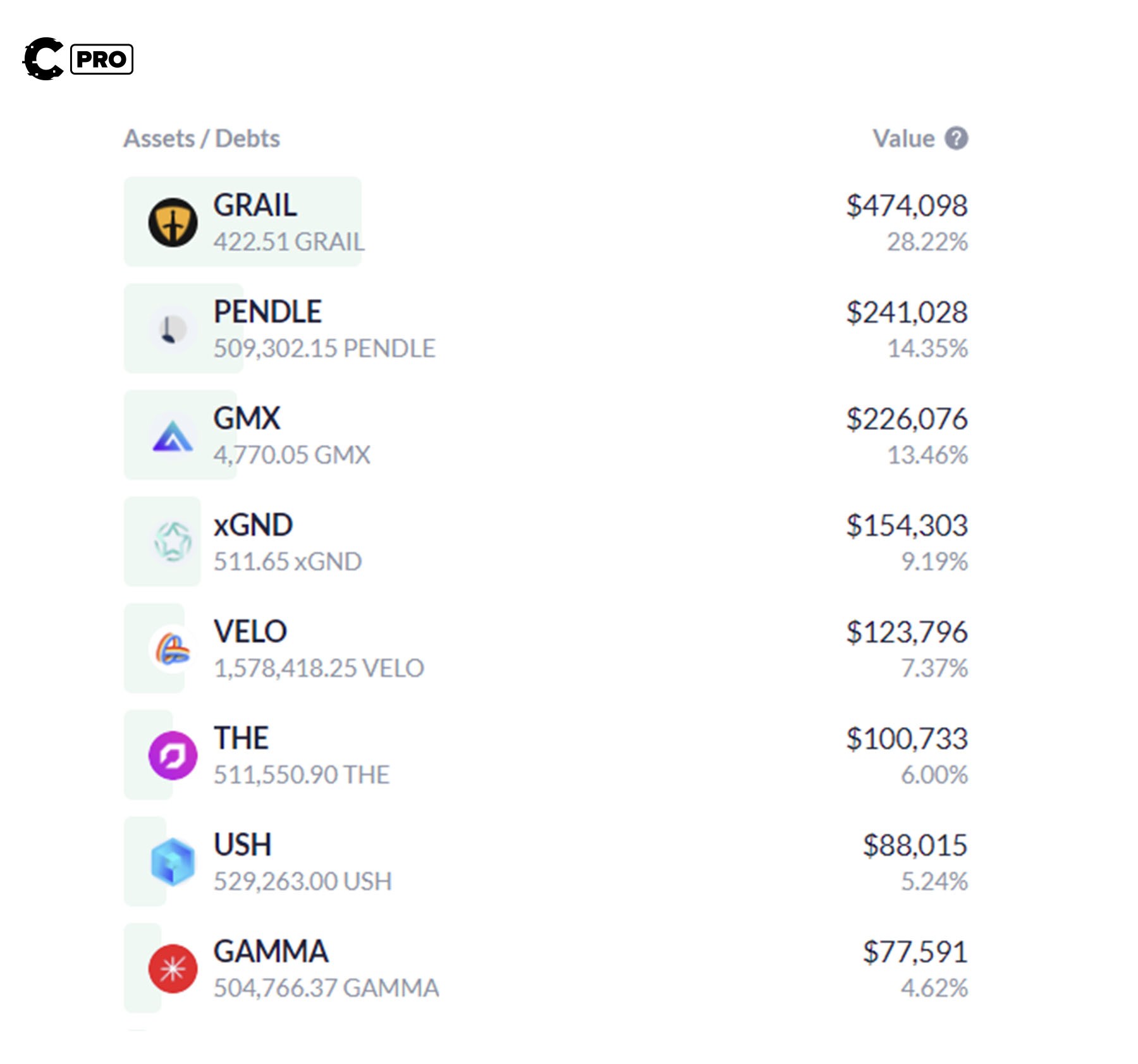Click the USH asset name
Screen dimensions: 1138x1064
pos(243,845)
